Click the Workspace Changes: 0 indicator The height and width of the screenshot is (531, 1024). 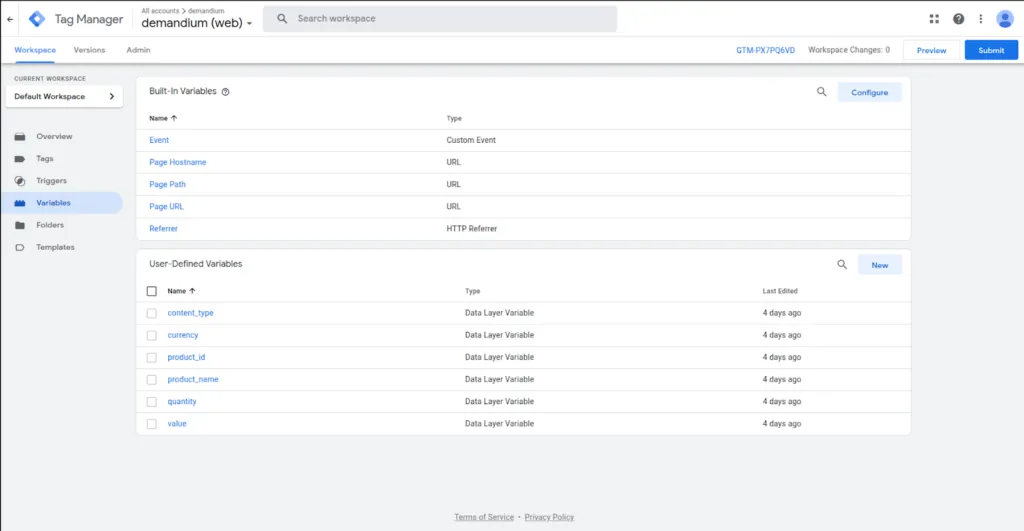(x=849, y=50)
